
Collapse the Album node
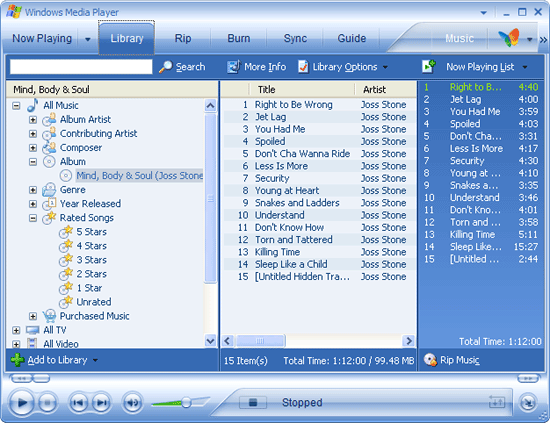pos(33,162)
